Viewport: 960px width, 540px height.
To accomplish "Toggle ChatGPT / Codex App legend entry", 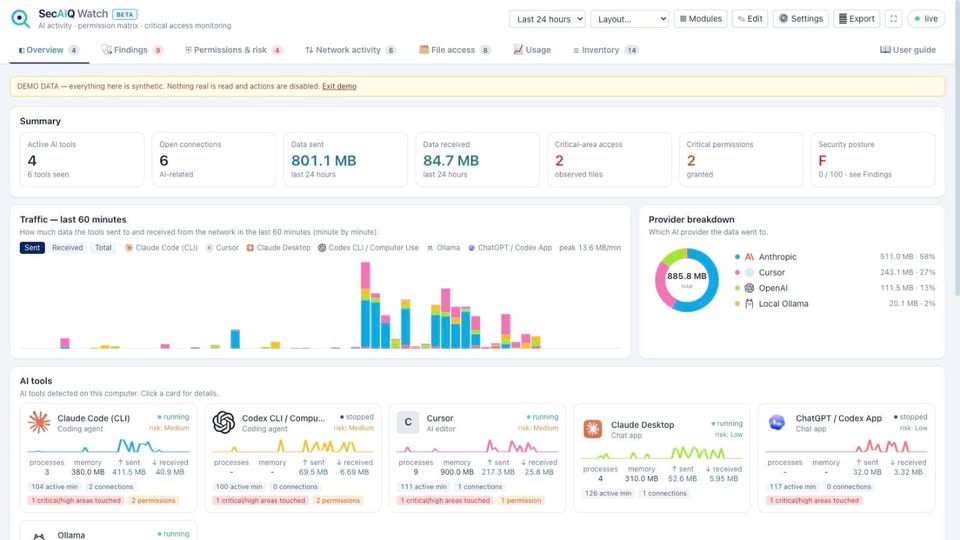I will click(510, 248).
